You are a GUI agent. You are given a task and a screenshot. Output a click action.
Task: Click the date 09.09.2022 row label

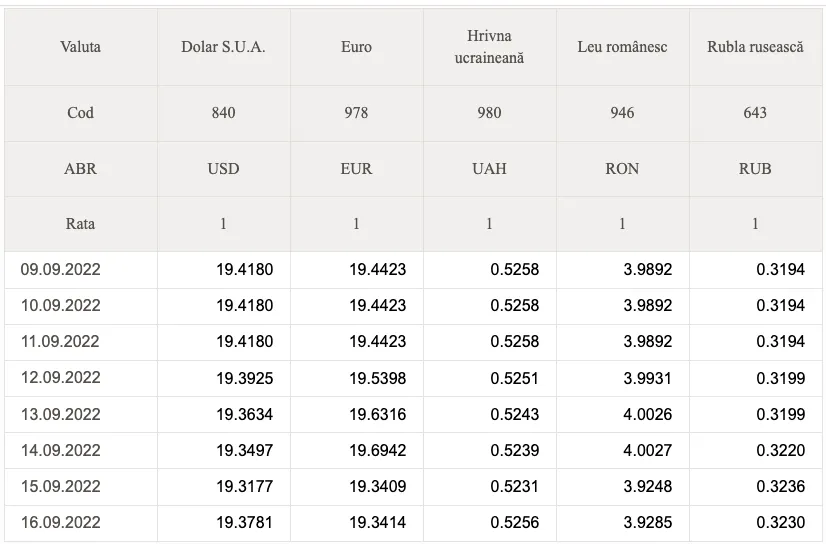(61, 270)
